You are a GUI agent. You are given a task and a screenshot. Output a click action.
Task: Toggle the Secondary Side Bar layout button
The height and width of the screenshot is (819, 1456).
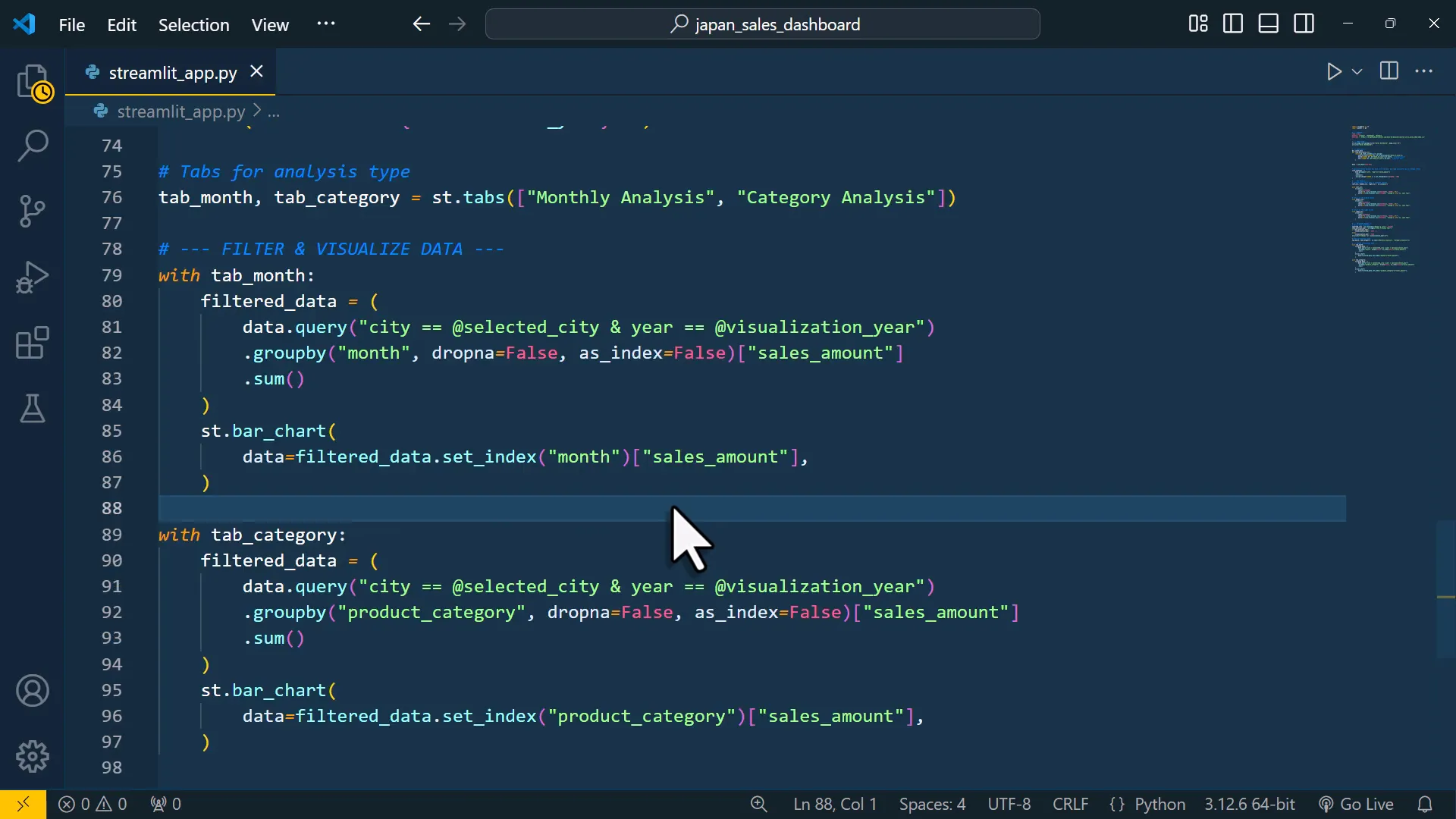(1304, 24)
